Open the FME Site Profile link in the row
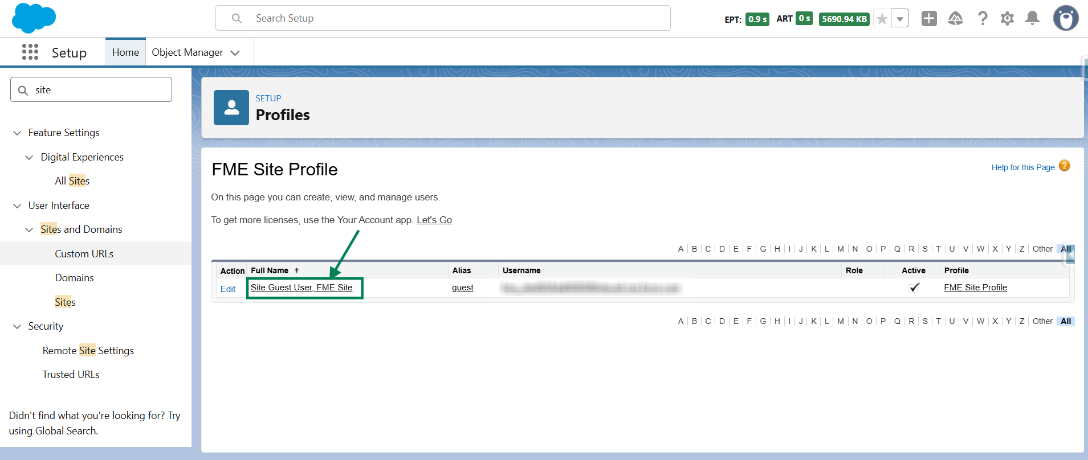The height and width of the screenshot is (460, 1088). pos(976,287)
